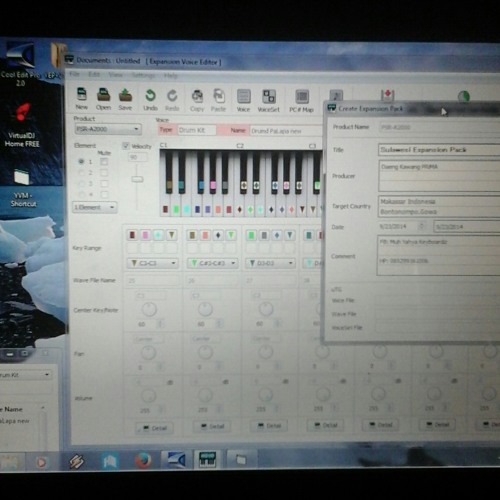The image size is (500, 500).
Task: Select Element 2 radio button
Action: [81, 173]
